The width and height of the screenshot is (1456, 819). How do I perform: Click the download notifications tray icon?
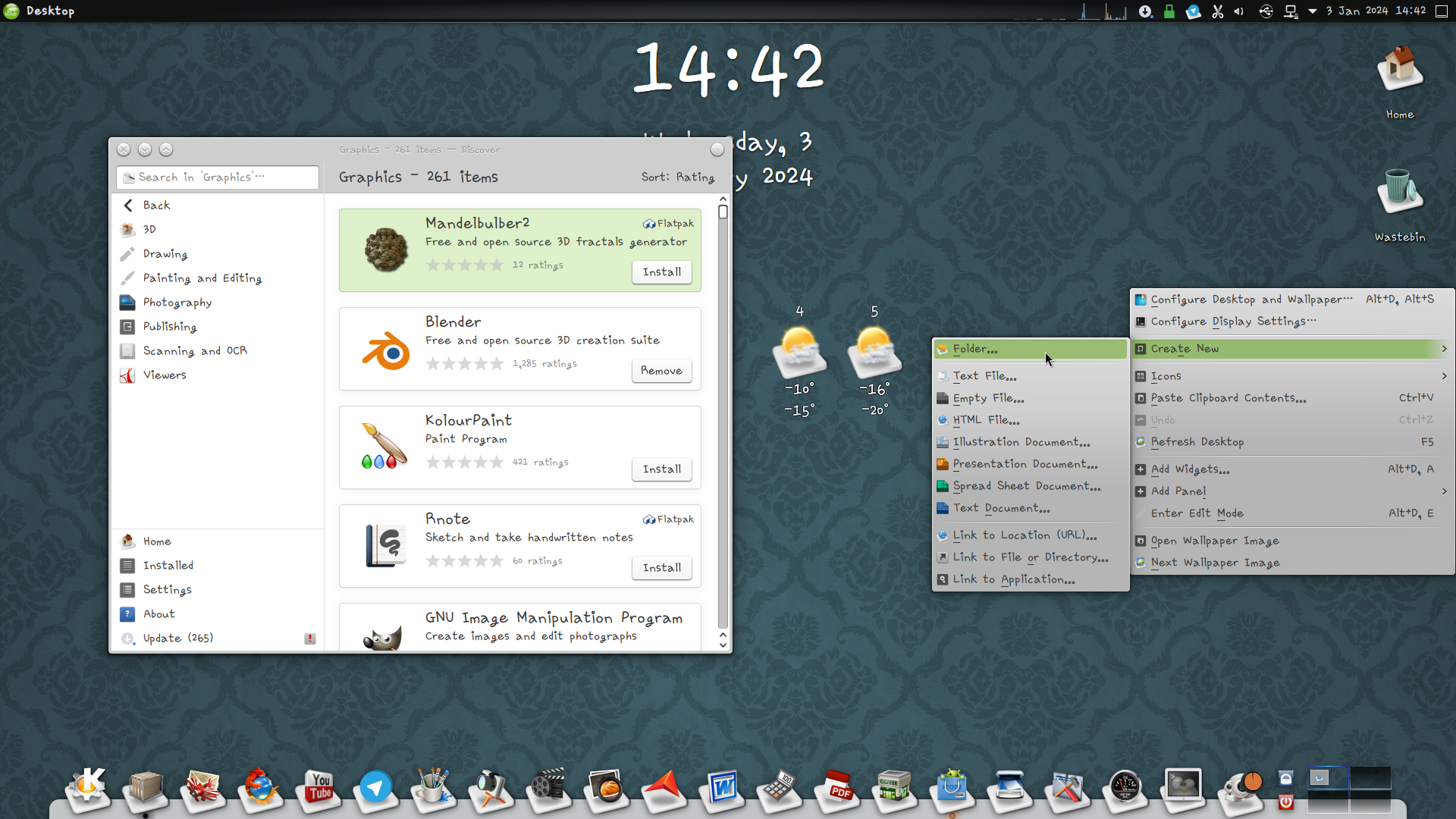pyautogui.click(x=1146, y=11)
